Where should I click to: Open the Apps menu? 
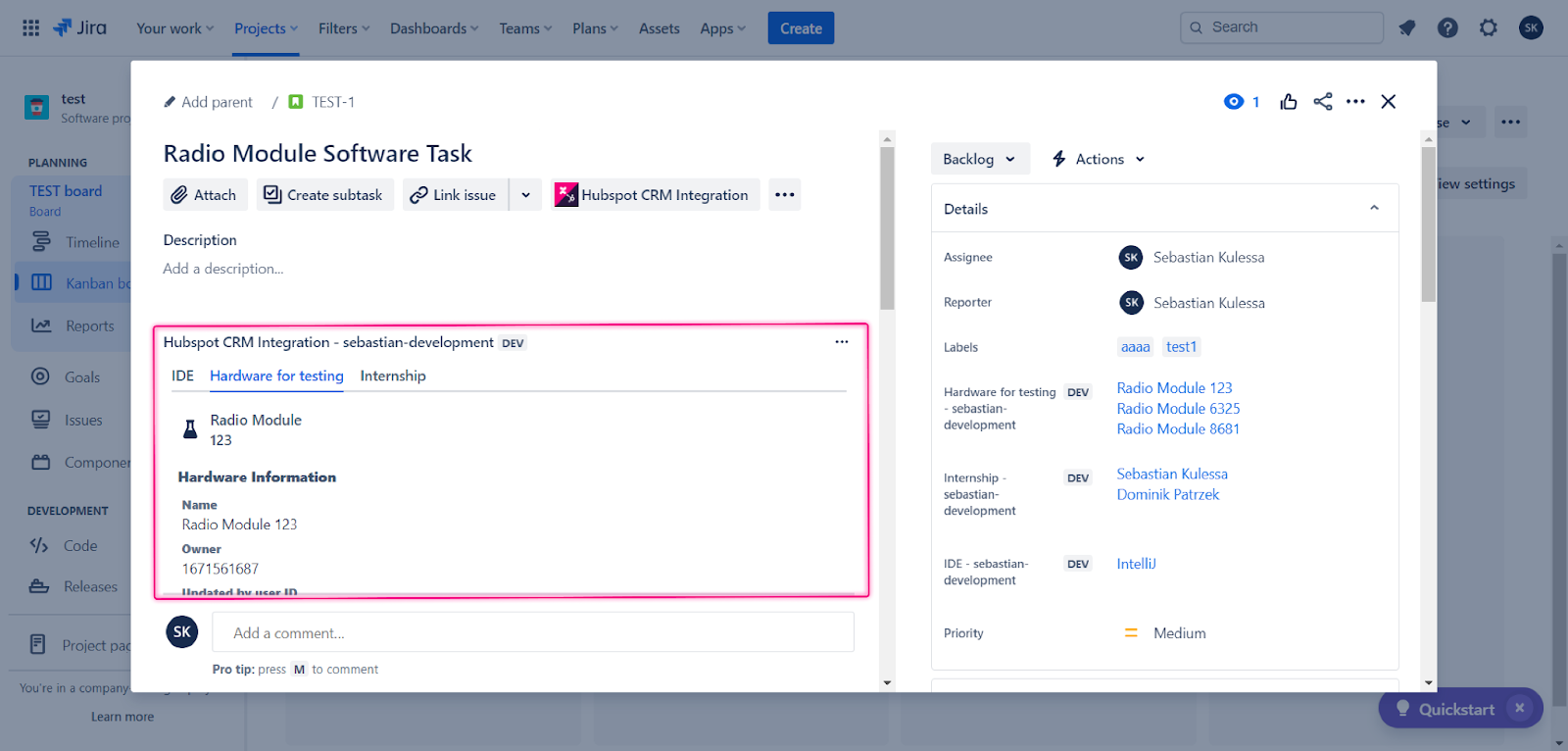(723, 28)
